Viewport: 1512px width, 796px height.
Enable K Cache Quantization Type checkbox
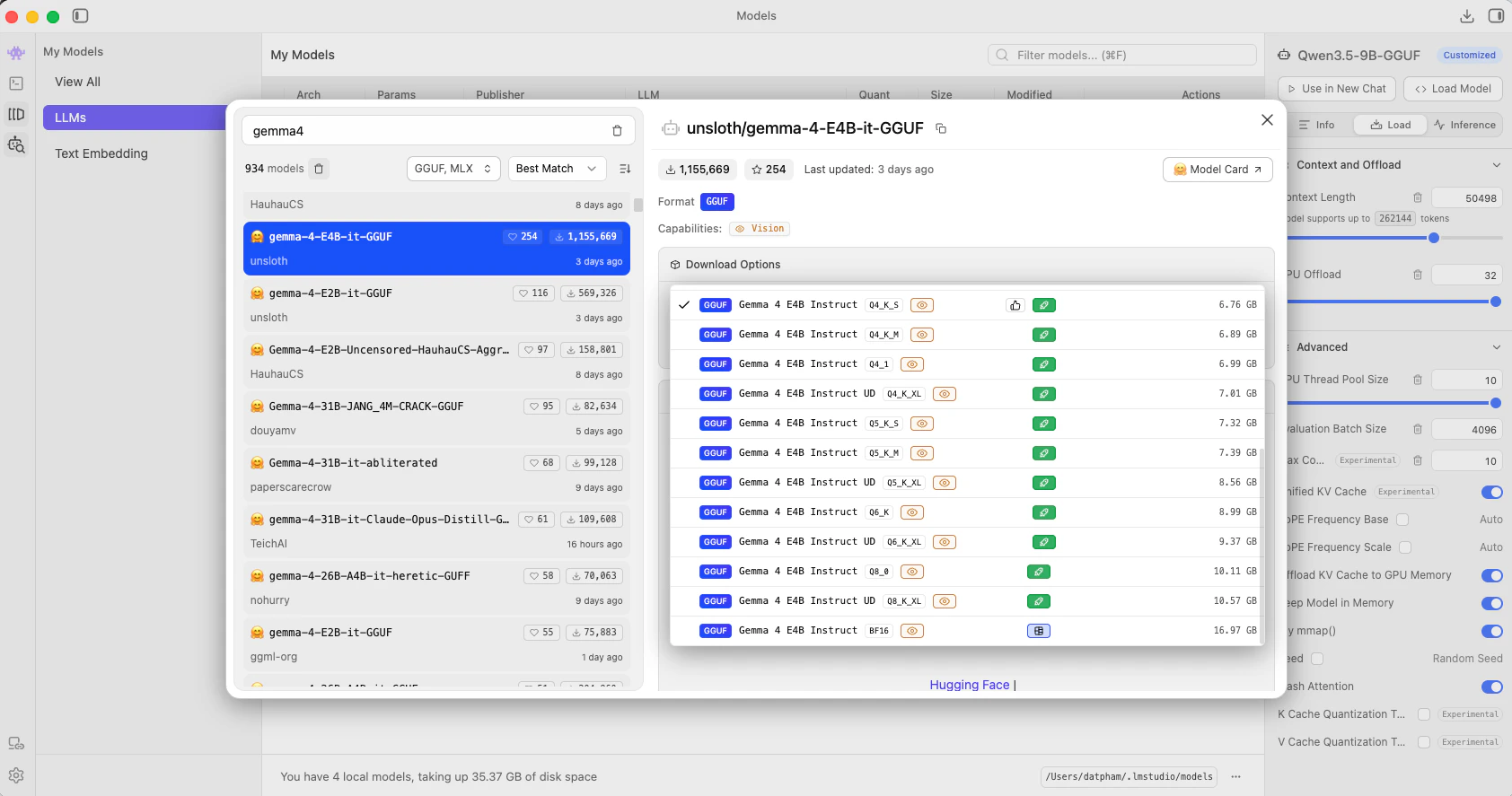[1423, 714]
